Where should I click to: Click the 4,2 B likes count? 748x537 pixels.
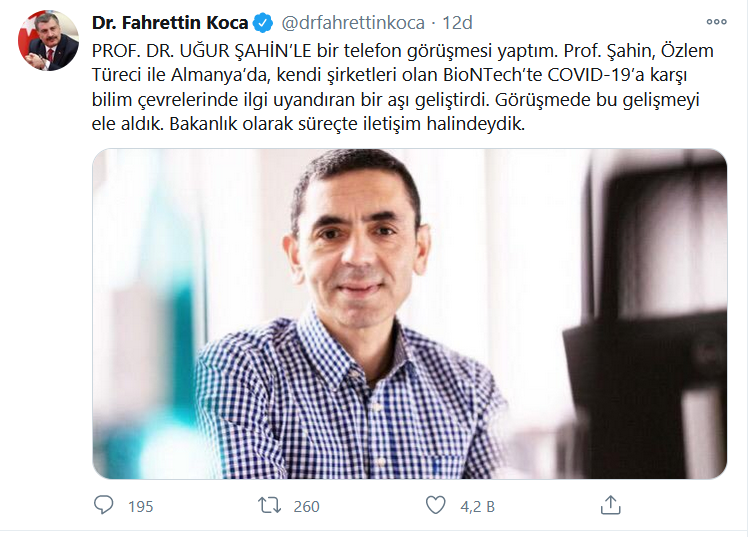point(478,506)
